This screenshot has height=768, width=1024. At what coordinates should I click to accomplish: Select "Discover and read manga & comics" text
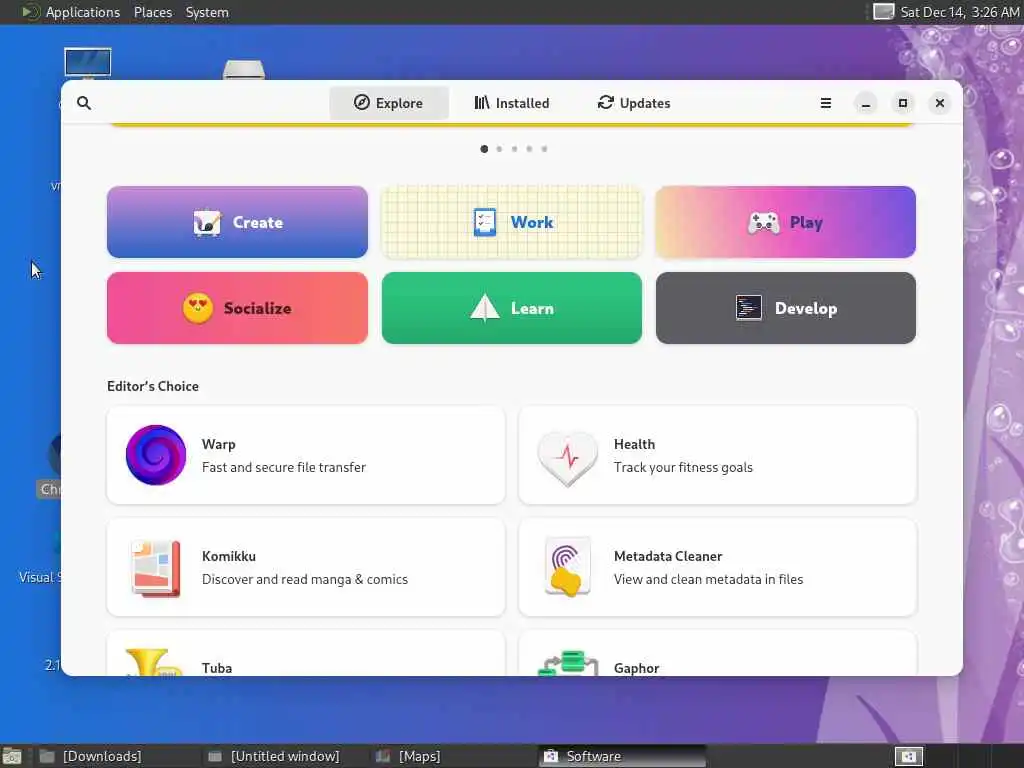click(304, 580)
